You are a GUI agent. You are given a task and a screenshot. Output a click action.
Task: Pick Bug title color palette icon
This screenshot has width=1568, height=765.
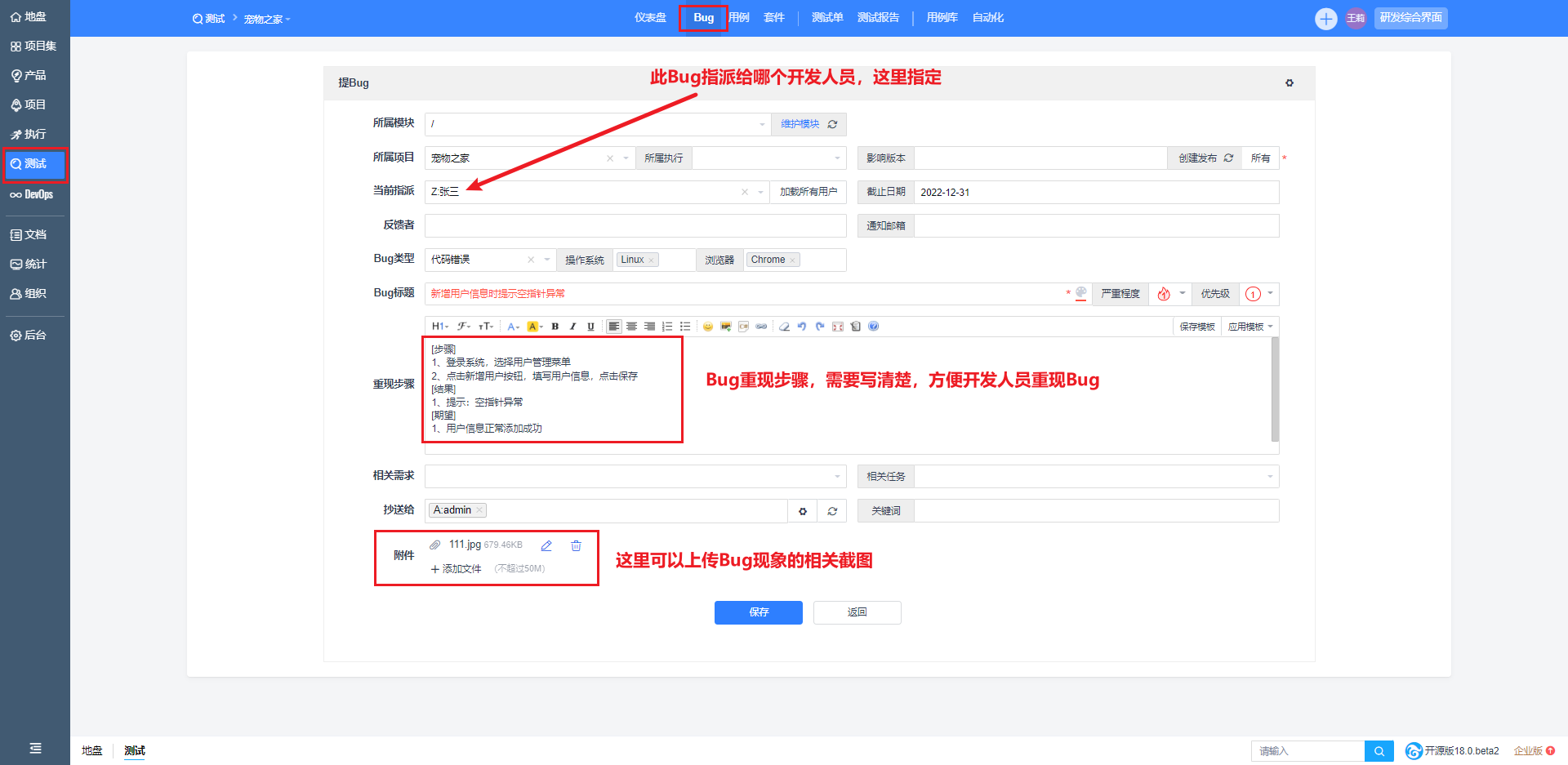click(1081, 293)
